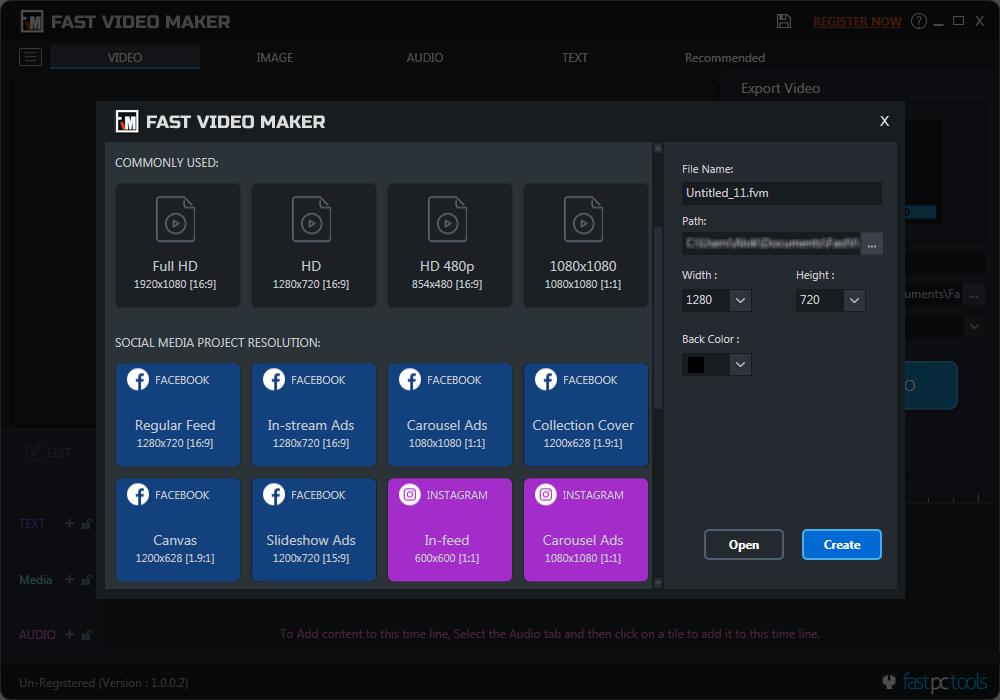Add audio using the AUDIO plus icon
Image resolution: width=1000 pixels, height=700 pixels.
coord(69,634)
